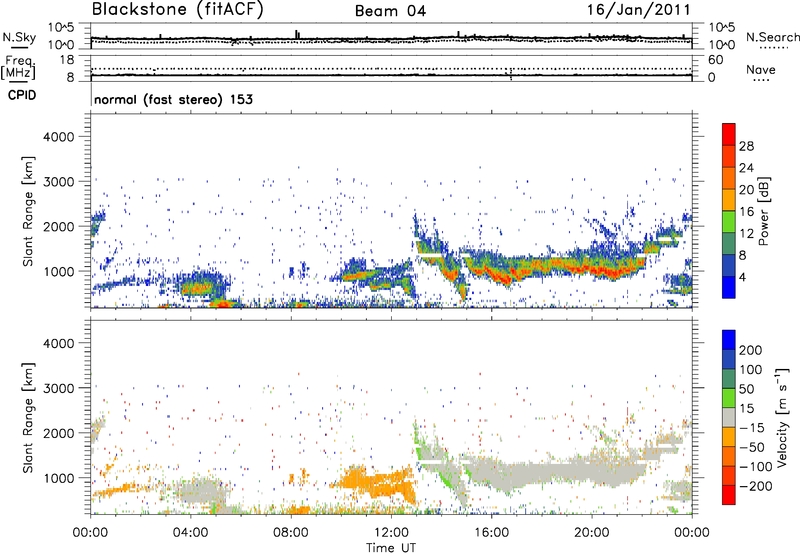This screenshot has height=554, width=800.
Task: Click the 'N.Search' legend label
Action: tap(772, 37)
